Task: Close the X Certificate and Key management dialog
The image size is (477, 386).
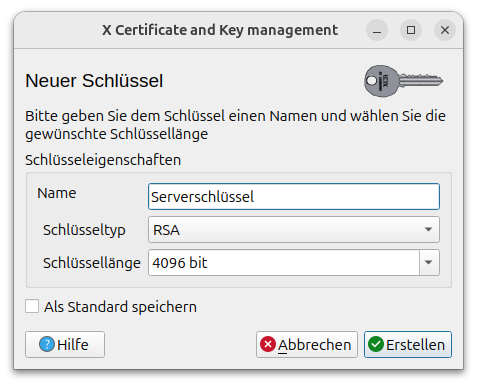Action: pyautogui.click(x=445, y=30)
